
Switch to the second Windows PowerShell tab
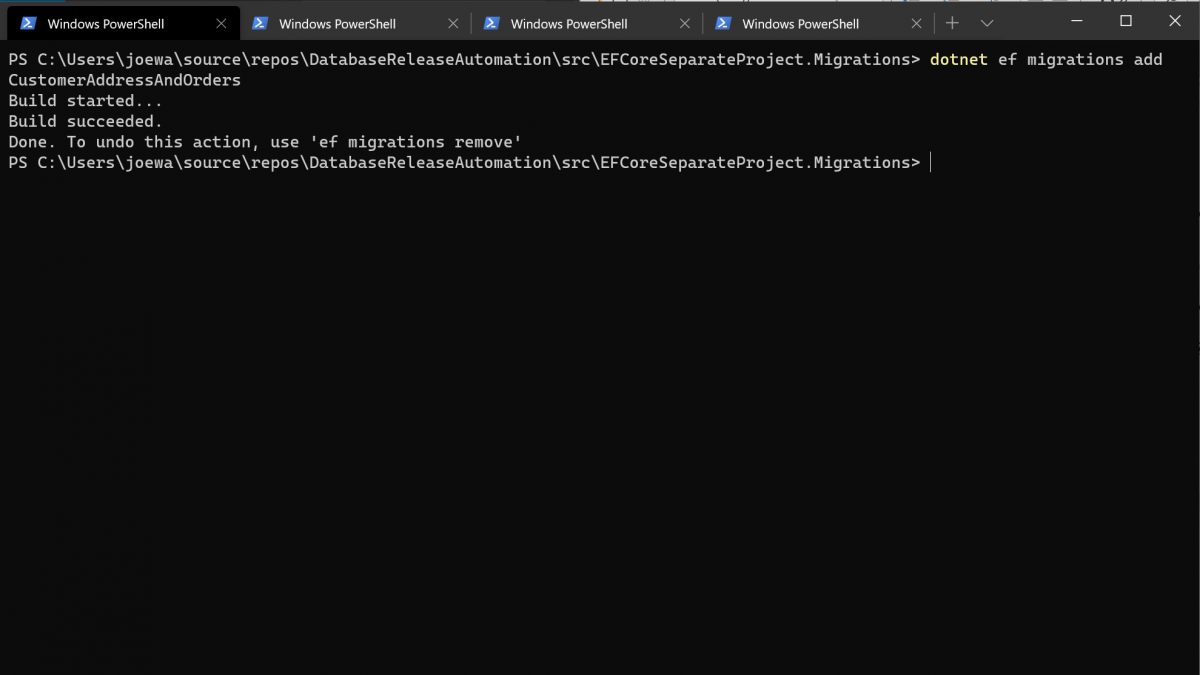(337, 24)
